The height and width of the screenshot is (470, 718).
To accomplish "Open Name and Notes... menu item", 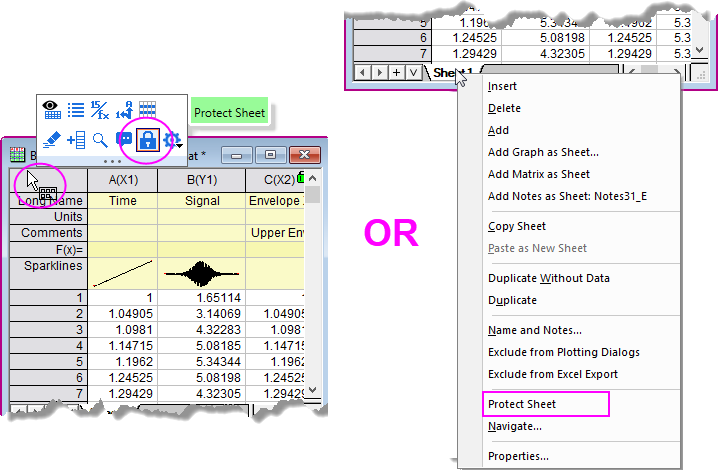I will [534, 330].
